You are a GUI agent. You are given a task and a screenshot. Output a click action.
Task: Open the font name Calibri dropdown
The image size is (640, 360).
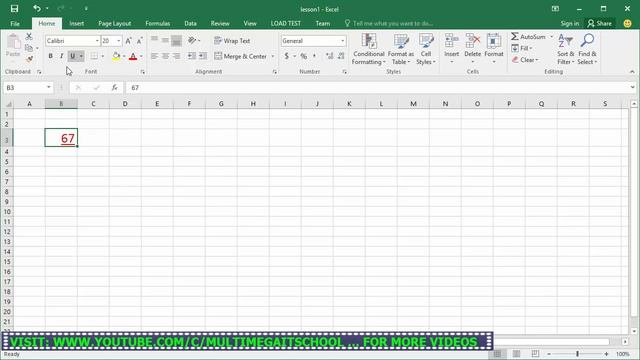[x=97, y=41]
